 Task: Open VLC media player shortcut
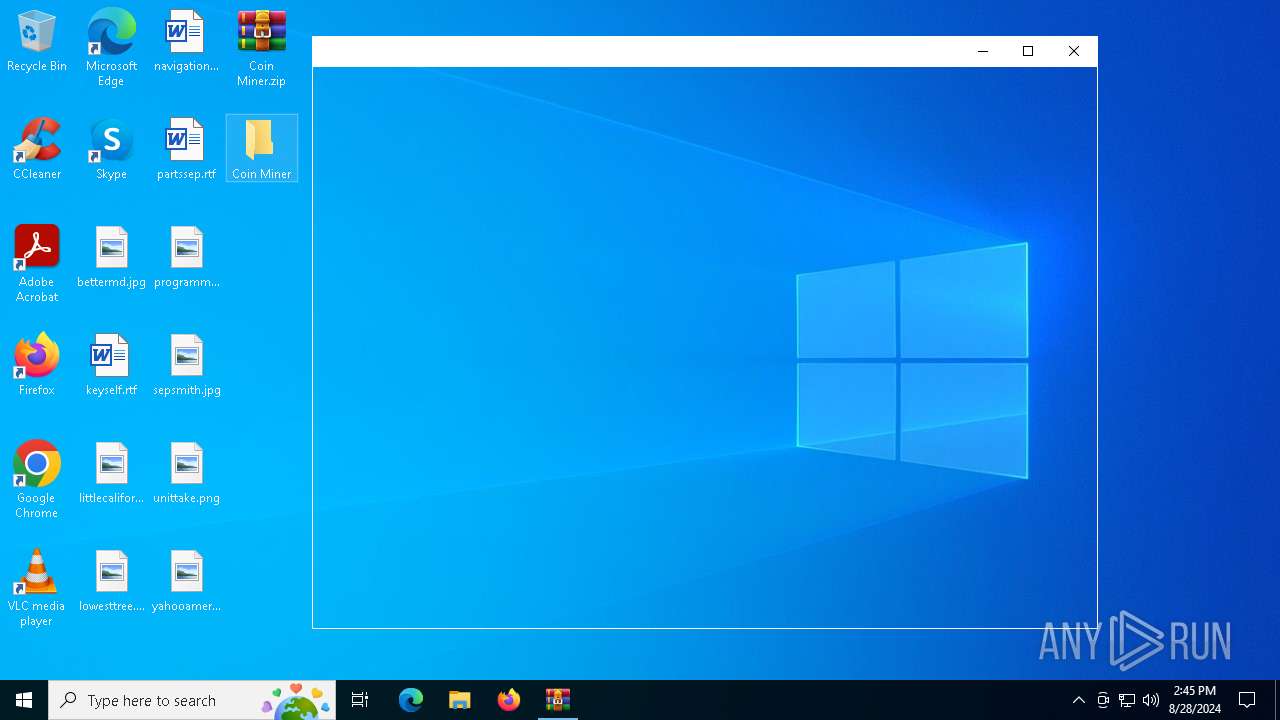click(x=37, y=588)
